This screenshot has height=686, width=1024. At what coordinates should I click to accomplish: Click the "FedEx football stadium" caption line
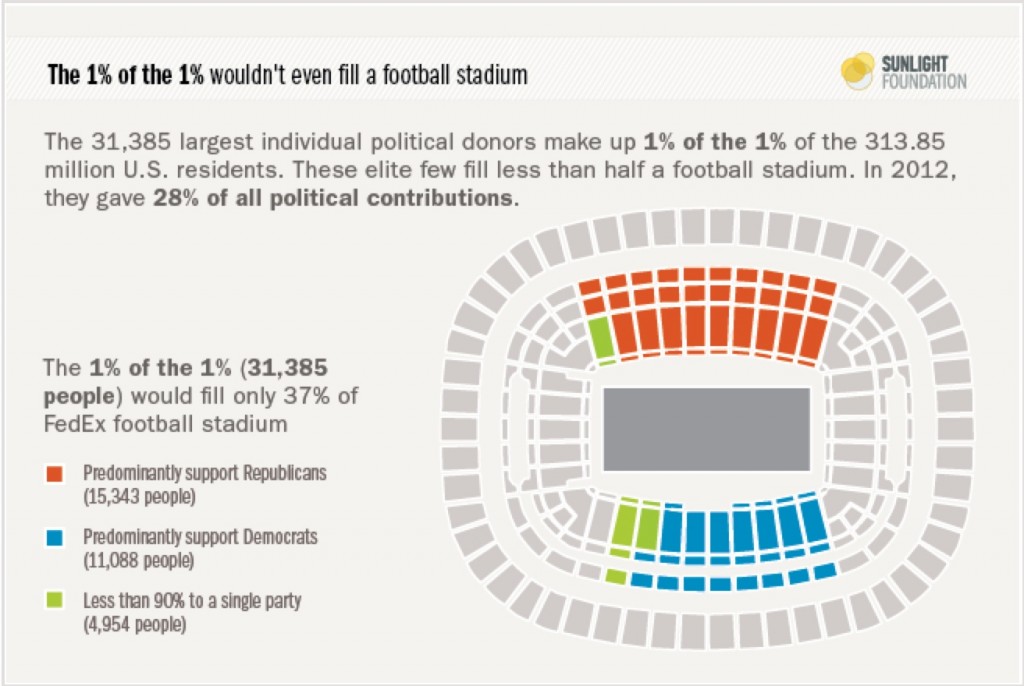coord(165,424)
